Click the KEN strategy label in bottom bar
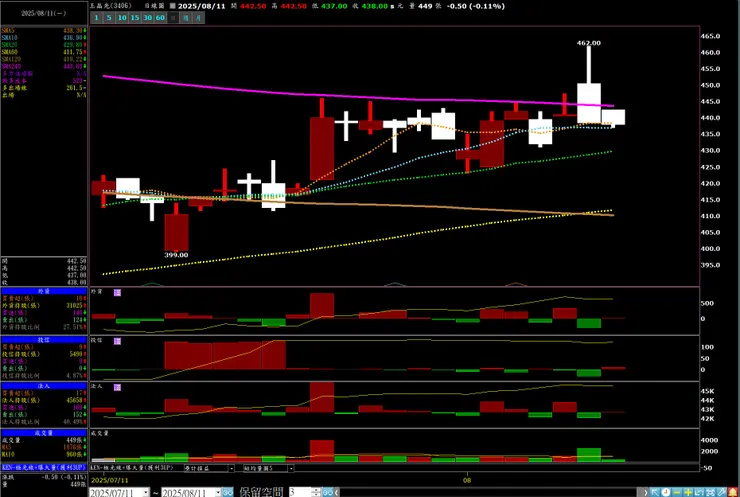 [x=132, y=468]
